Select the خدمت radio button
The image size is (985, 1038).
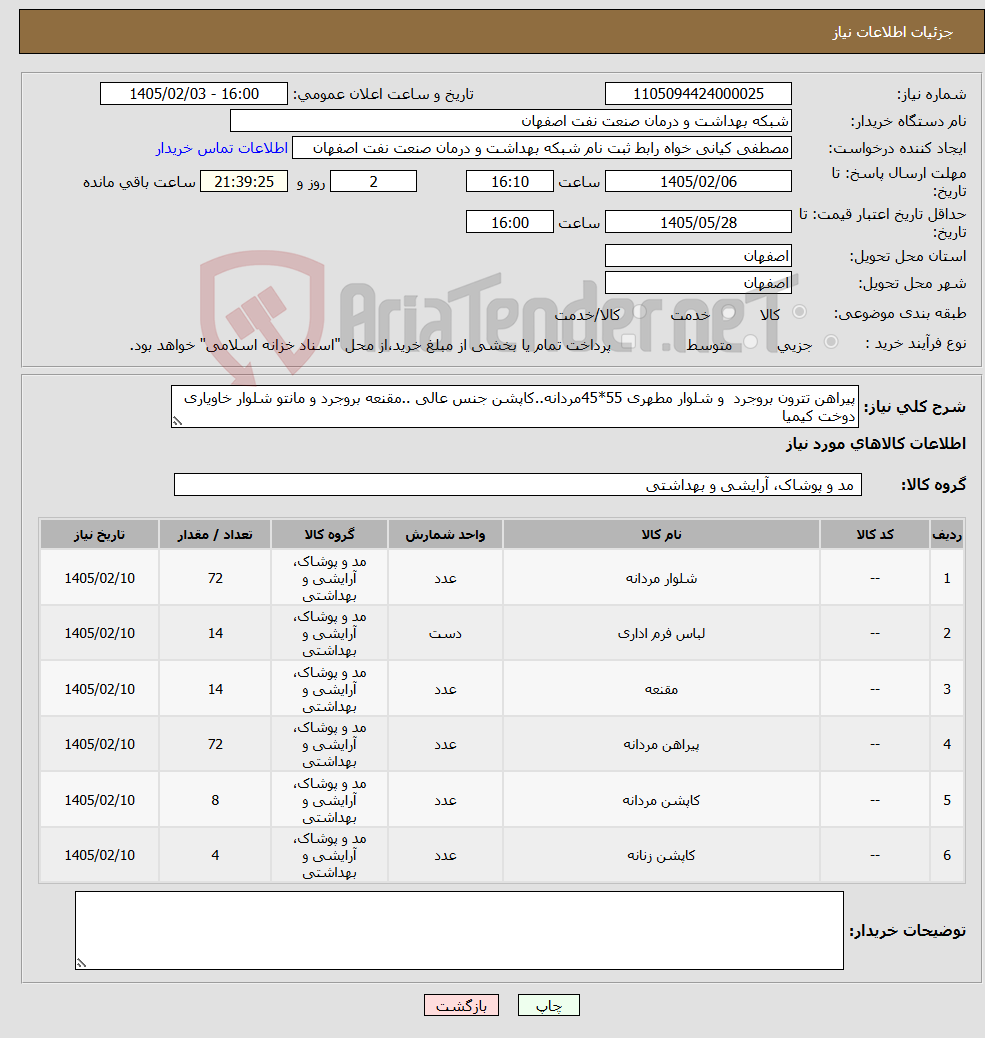tap(729, 312)
